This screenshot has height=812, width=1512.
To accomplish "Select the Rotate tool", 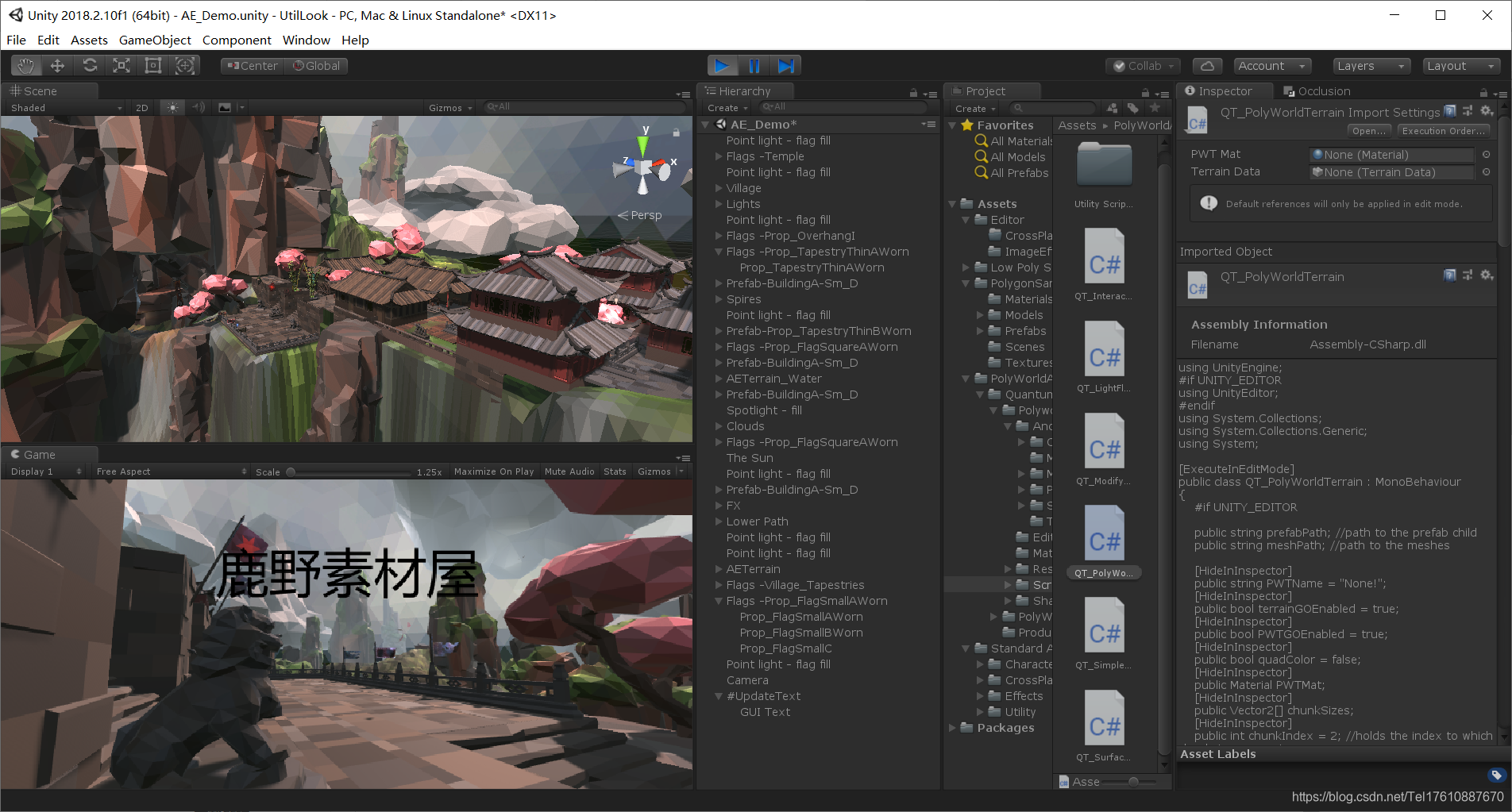I will tap(90, 66).
